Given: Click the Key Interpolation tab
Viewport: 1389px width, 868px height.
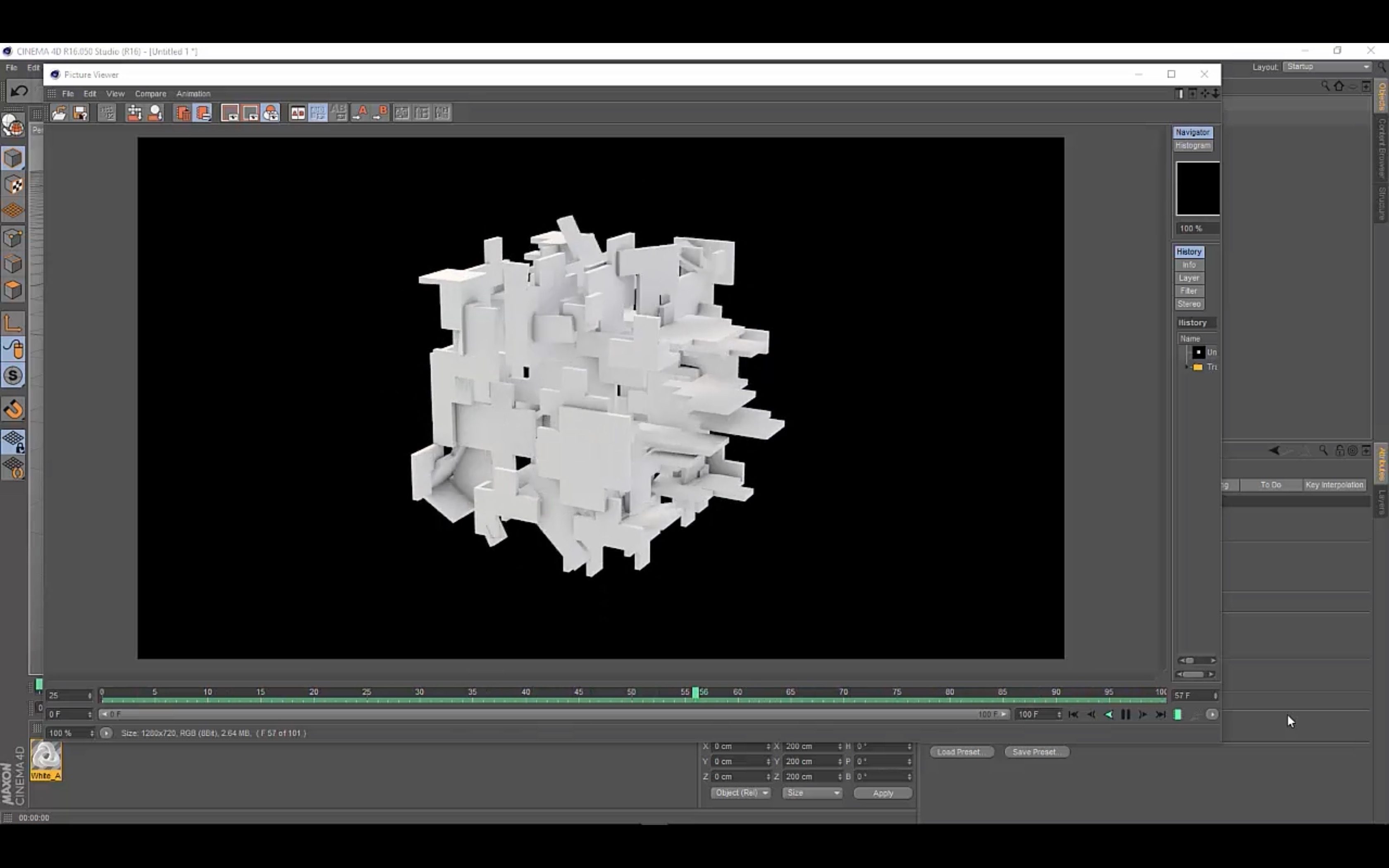Looking at the screenshot, I should (x=1334, y=485).
